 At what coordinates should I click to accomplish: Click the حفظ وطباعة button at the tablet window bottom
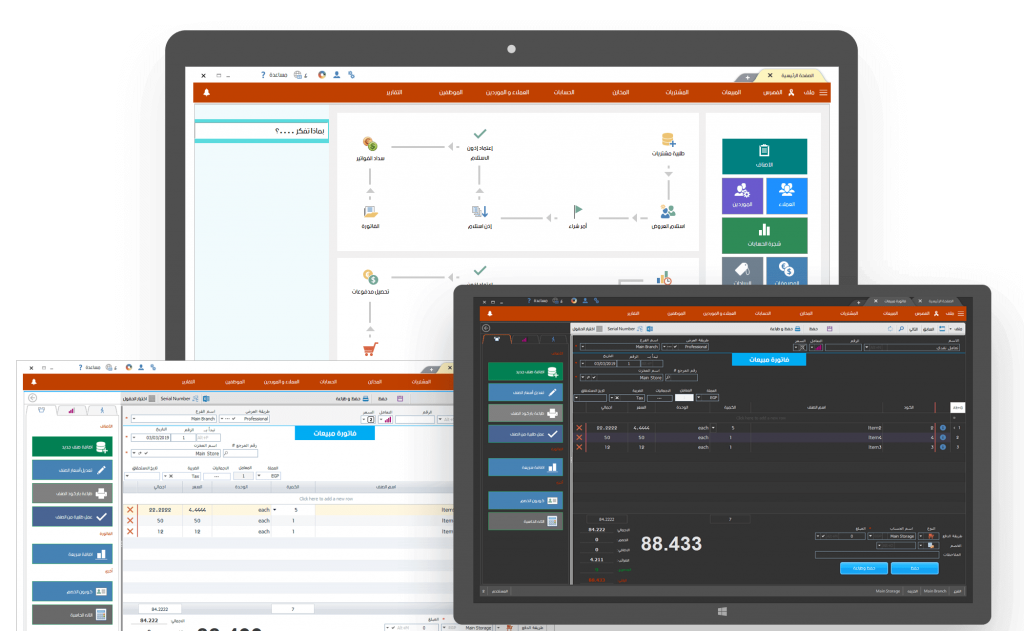pos(863,568)
